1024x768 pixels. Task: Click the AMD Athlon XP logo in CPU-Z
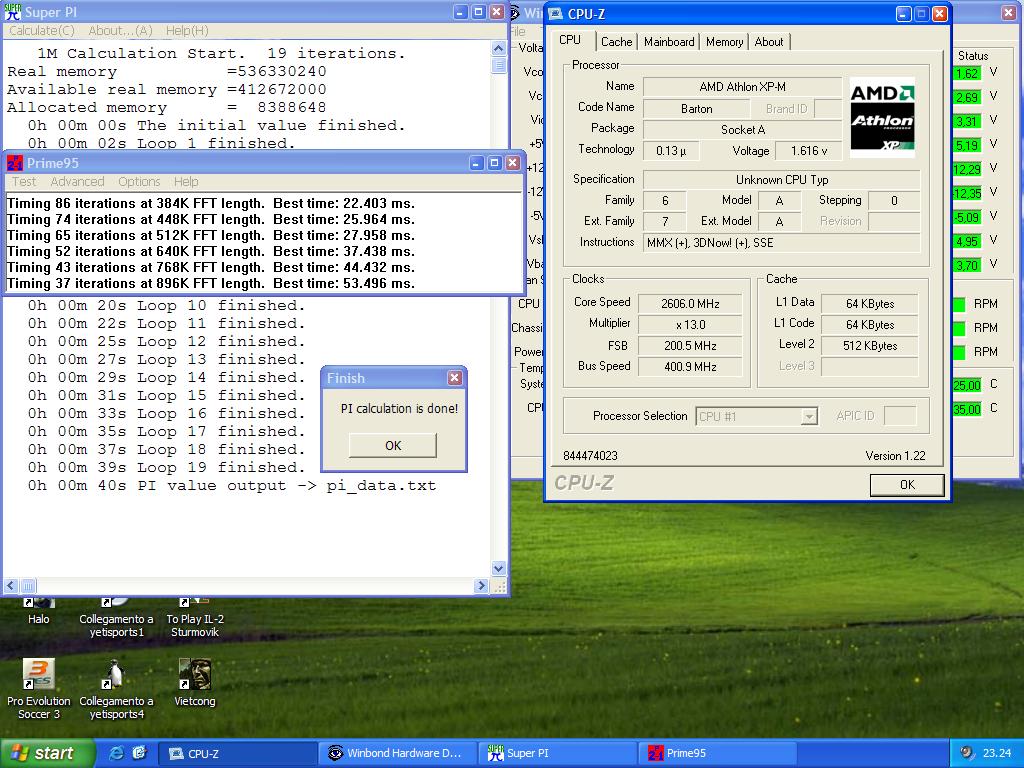coord(882,118)
